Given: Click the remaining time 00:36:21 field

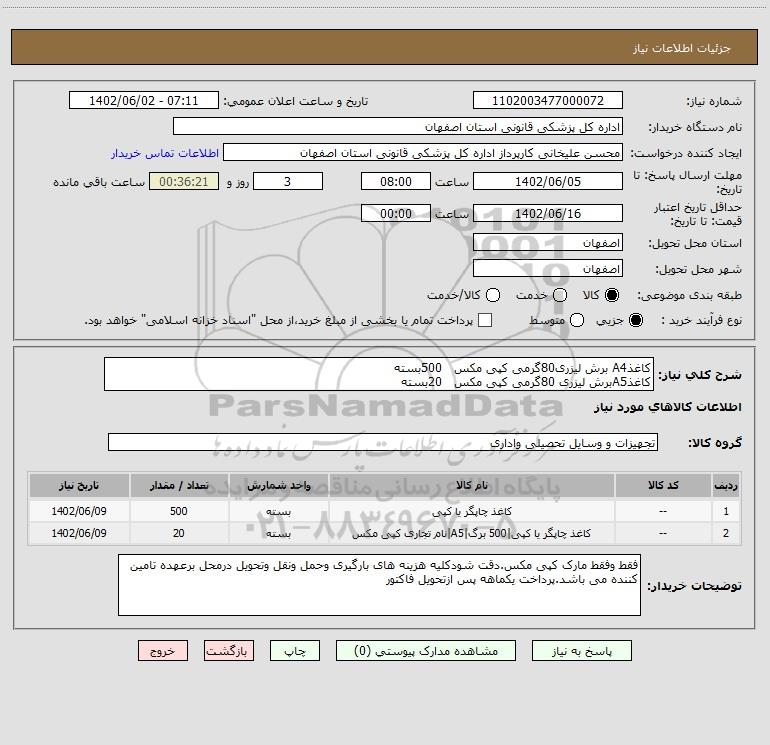Looking at the screenshot, I should point(184,181).
